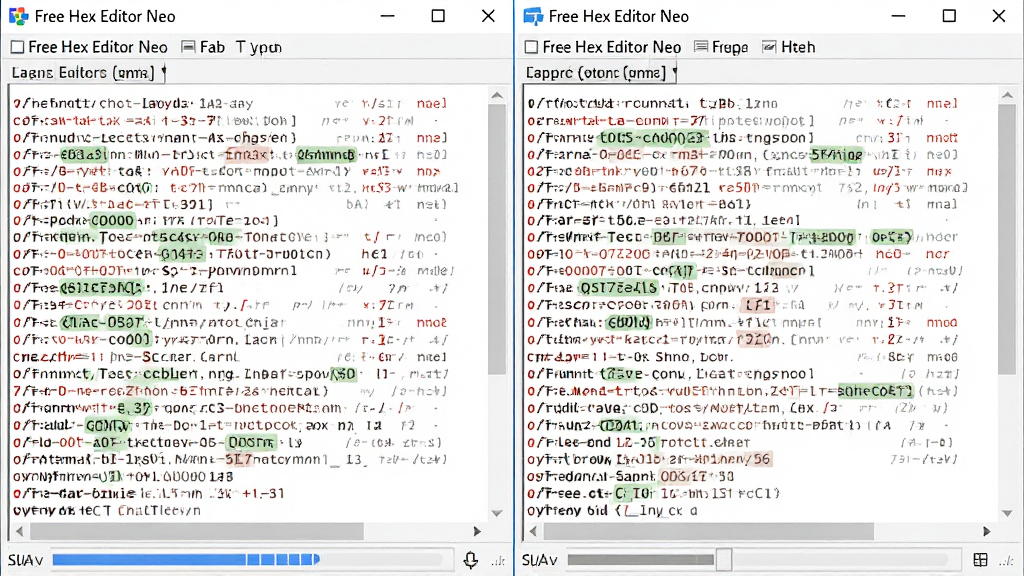1024x576 pixels.
Task: Maximize the left Free Hex Editor Neo window
Action: [438, 16]
